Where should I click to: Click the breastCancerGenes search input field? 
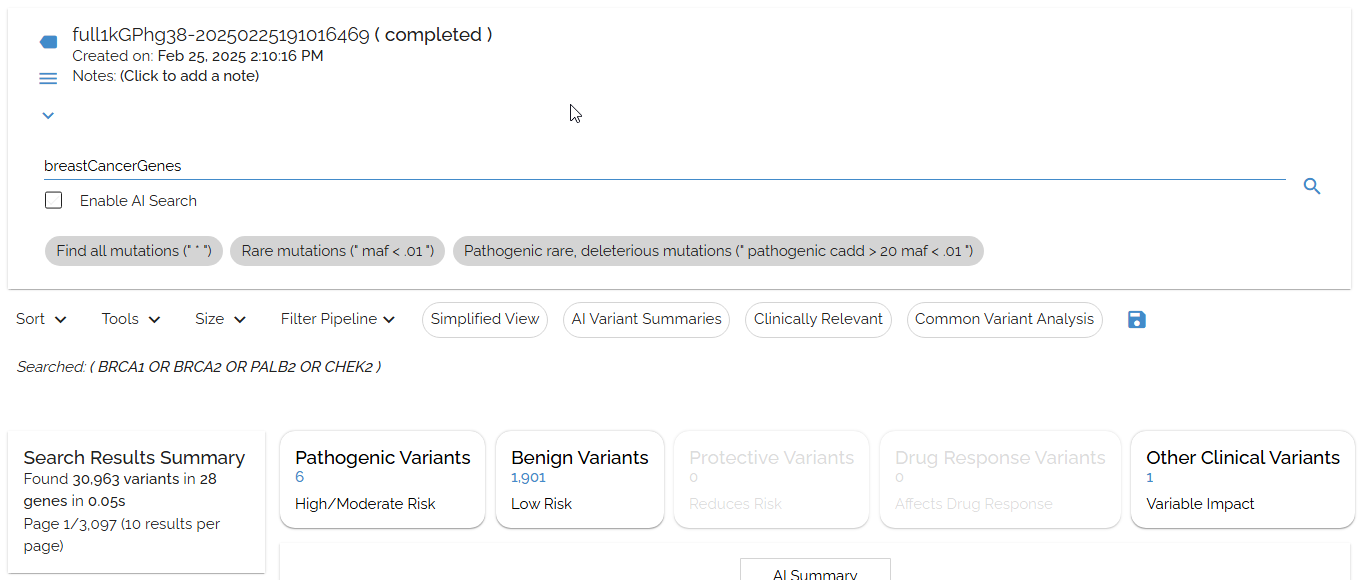(660, 166)
